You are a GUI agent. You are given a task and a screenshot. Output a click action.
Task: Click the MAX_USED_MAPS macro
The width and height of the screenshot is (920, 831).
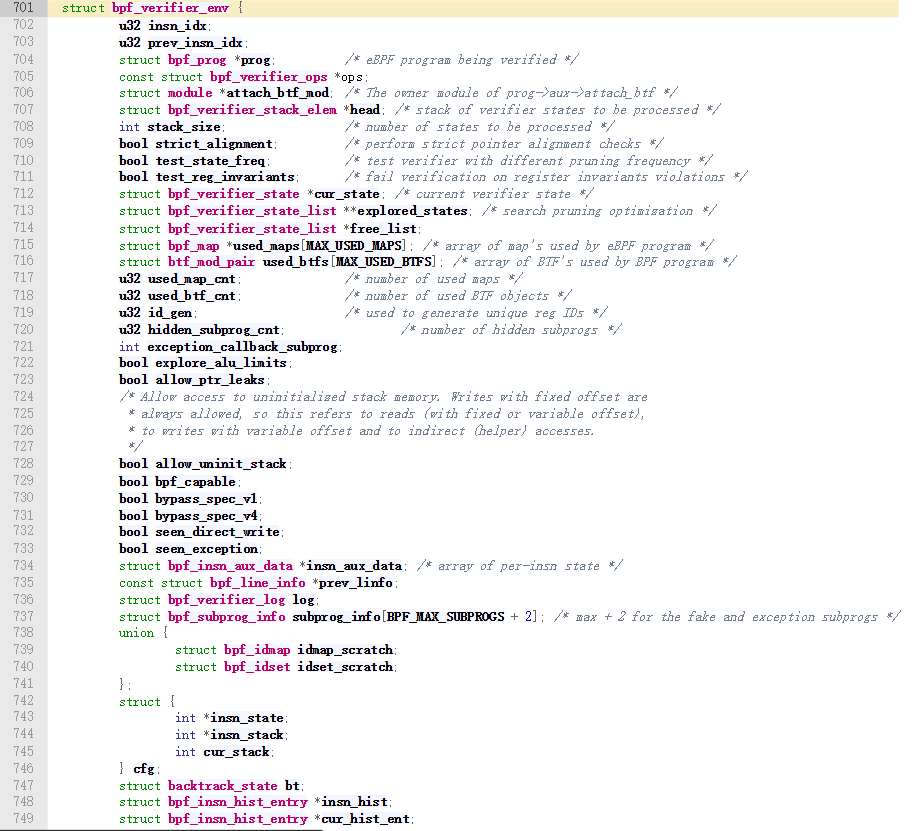pyautogui.click(x=354, y=246)
